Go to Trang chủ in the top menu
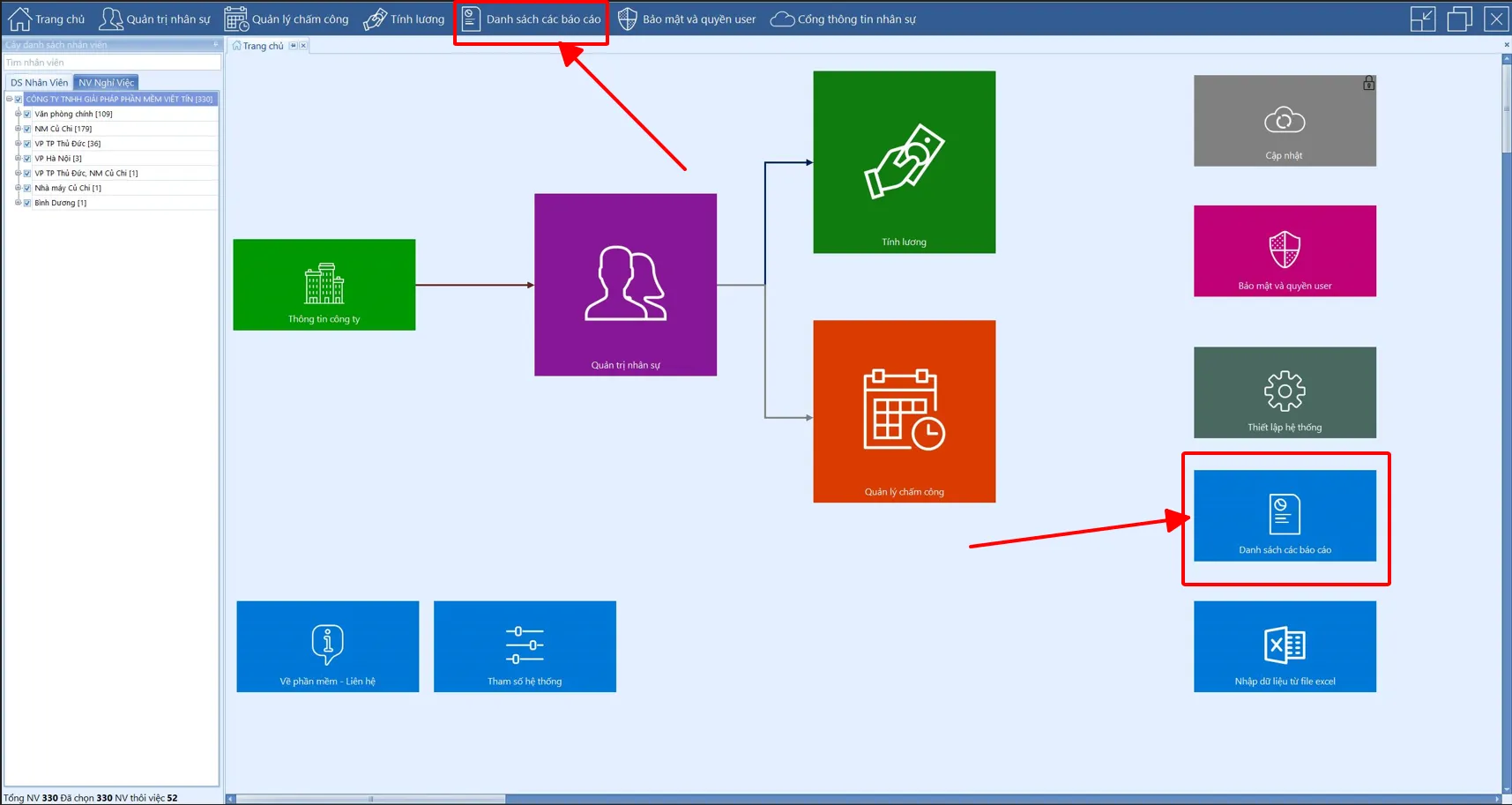 (46, 19)
